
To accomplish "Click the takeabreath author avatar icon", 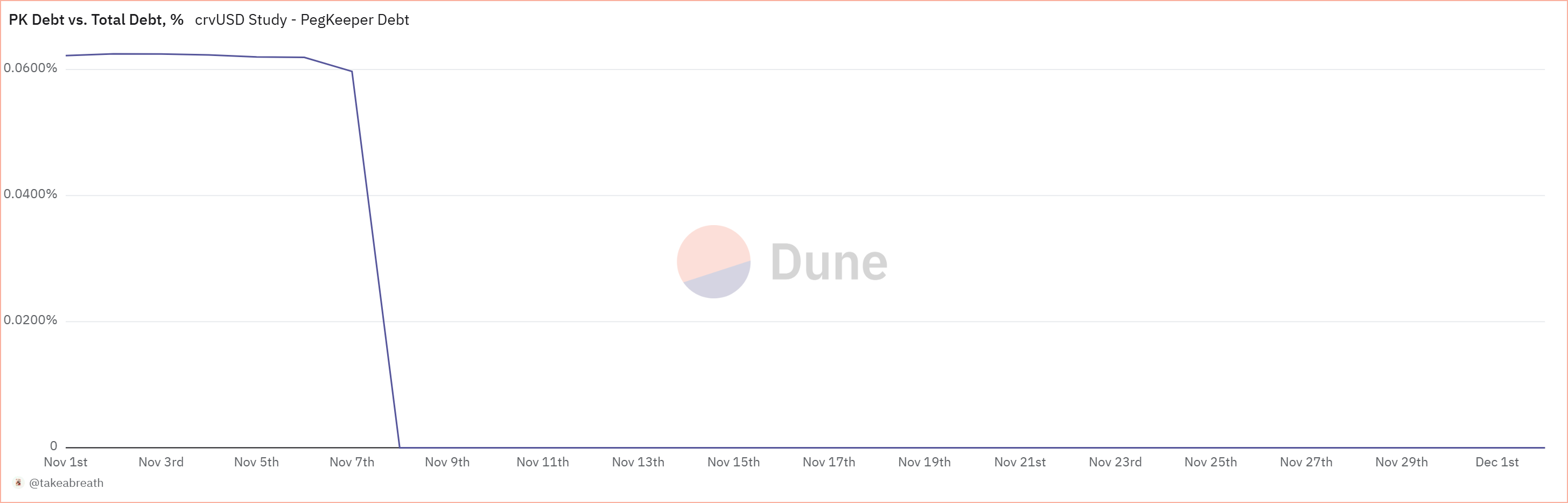I will click(18, 483).
